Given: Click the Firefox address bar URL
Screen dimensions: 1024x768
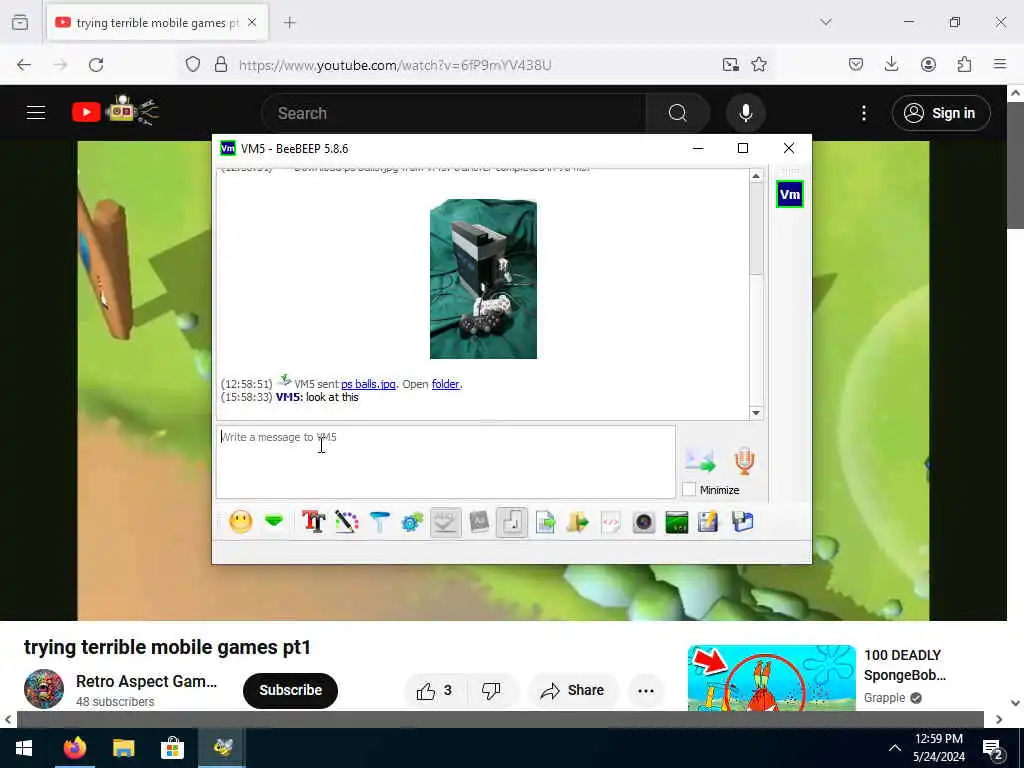Looking at the screenshot, I should [395, 65].
